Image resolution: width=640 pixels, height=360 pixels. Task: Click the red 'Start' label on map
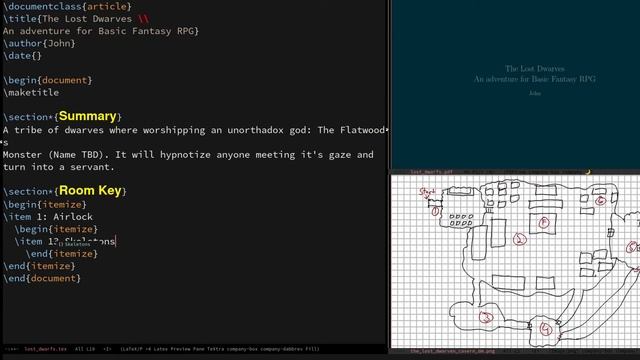427,192
